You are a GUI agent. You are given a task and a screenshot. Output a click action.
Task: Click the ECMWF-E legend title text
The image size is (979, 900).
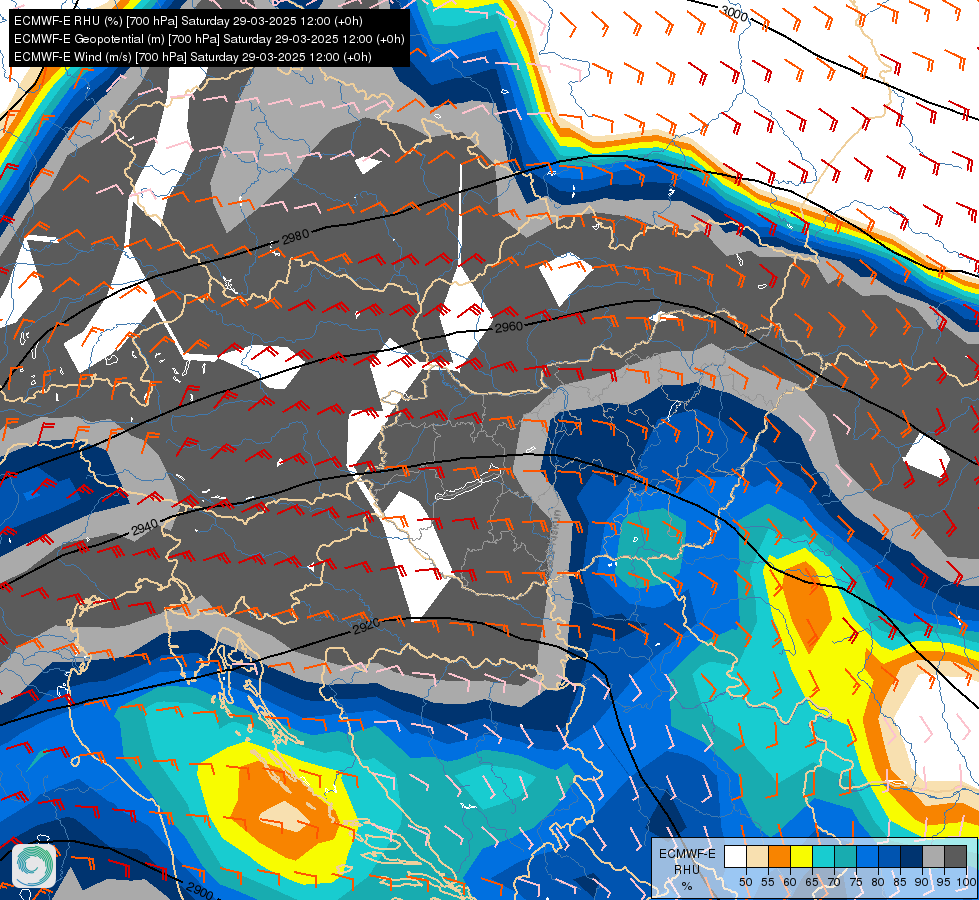[687, 854]
